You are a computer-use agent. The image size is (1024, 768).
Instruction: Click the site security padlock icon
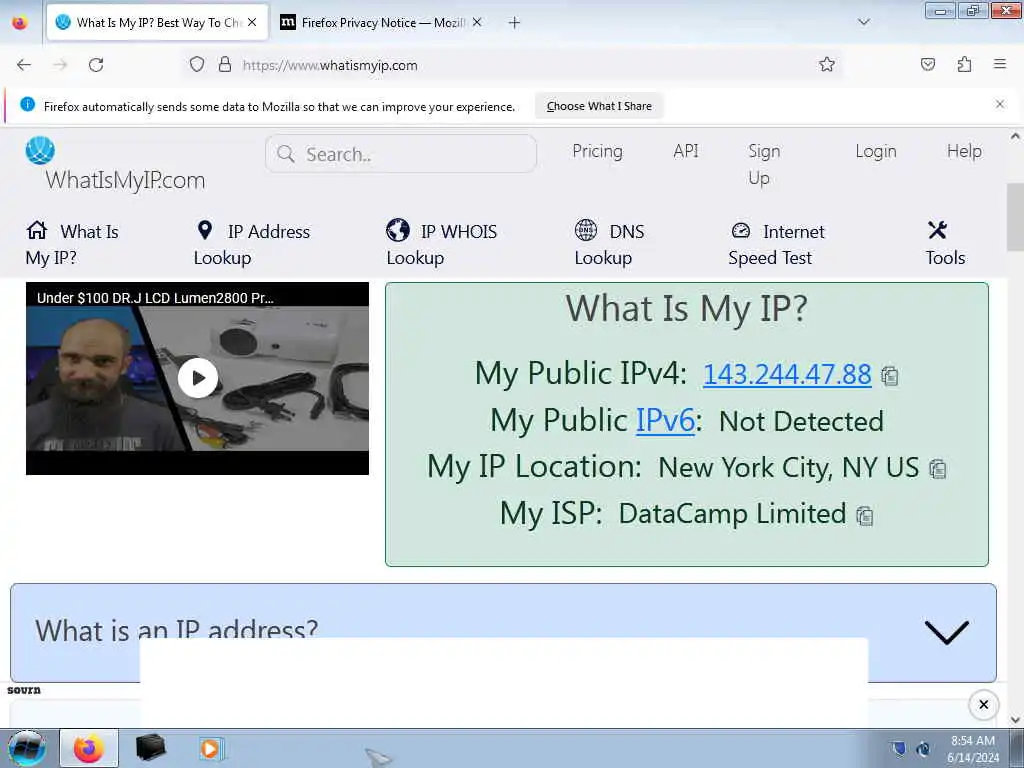click(x=225, y=64)
